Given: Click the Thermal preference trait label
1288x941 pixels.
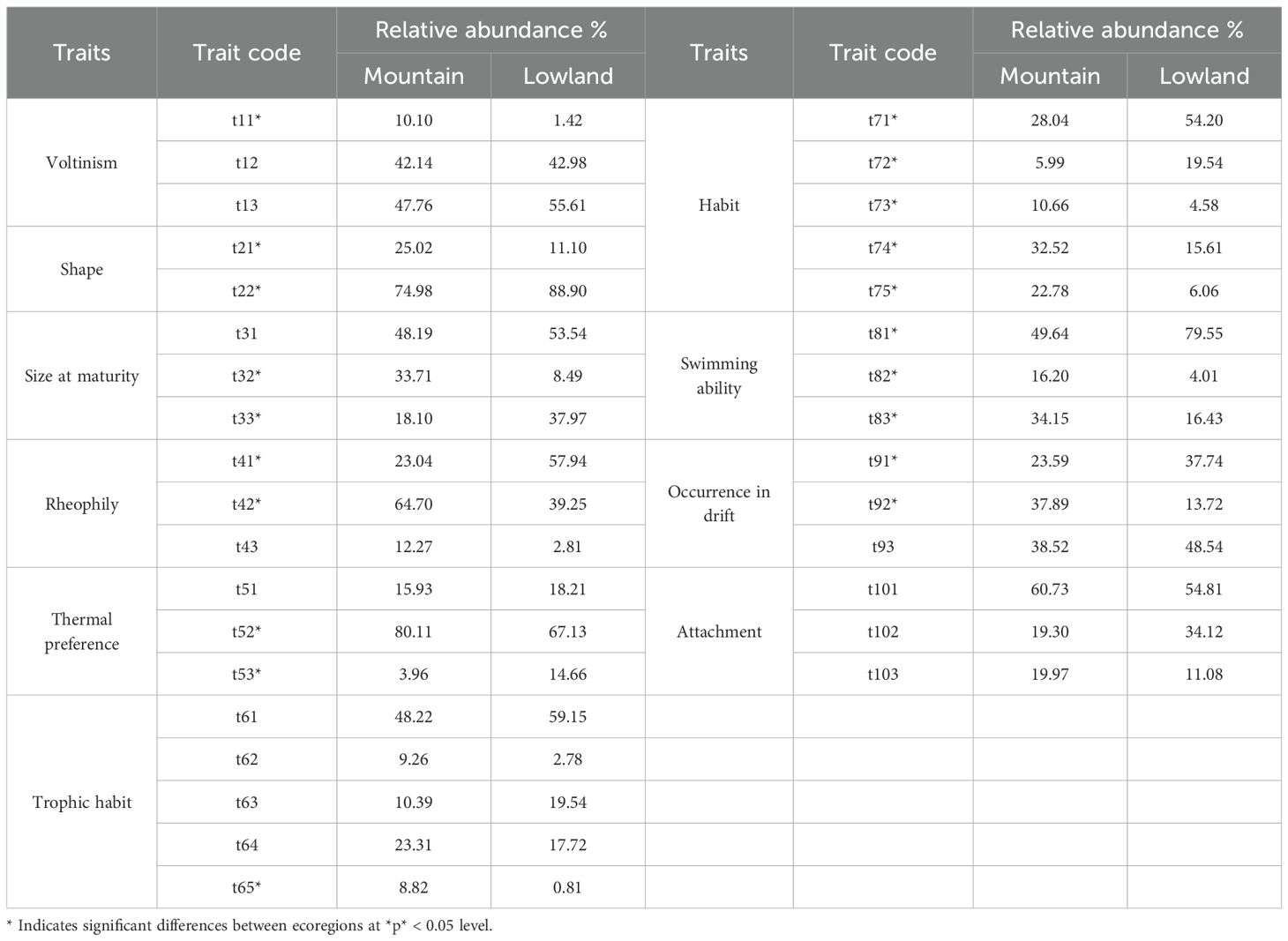Looking at the screenshot, I should [x=81, y=631].
